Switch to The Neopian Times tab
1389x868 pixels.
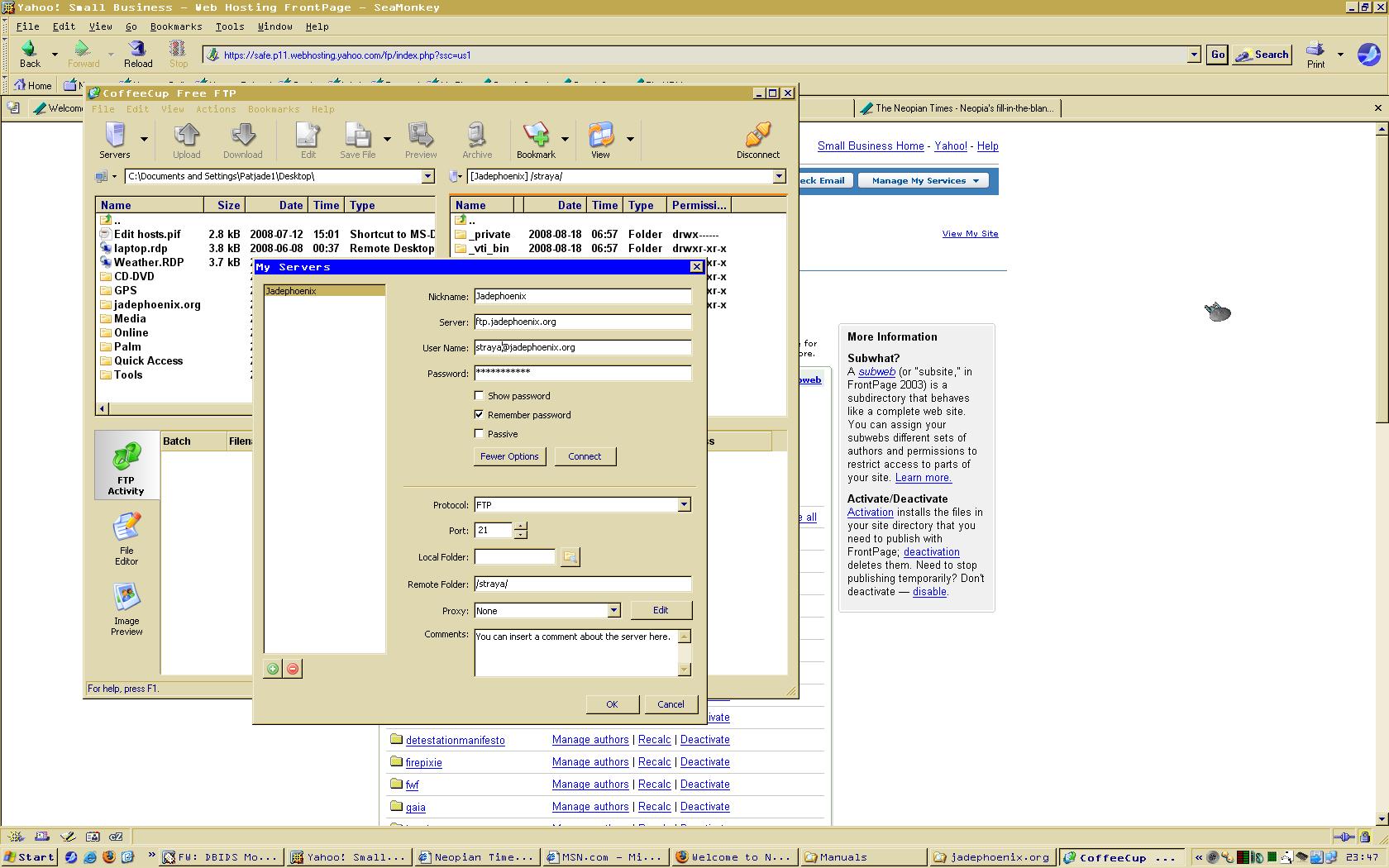pyautogui.click(x=957, y=108)
